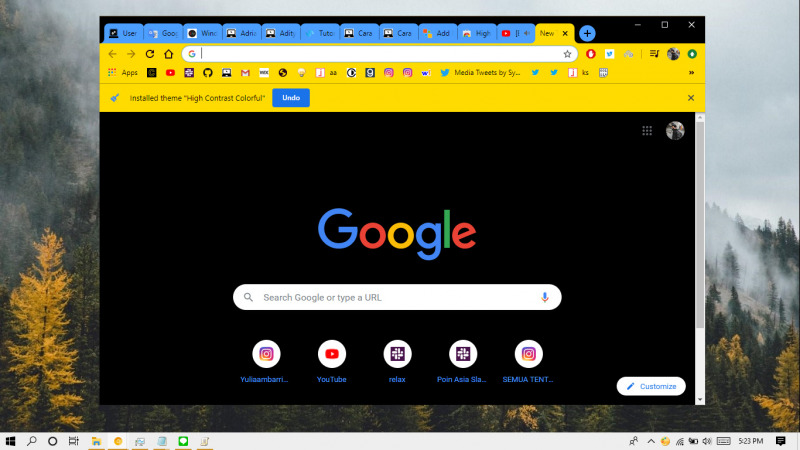Open the YouTube bookmark in bookmarks bar
Viewport: 800px width, 450px height.
[170, 73]
